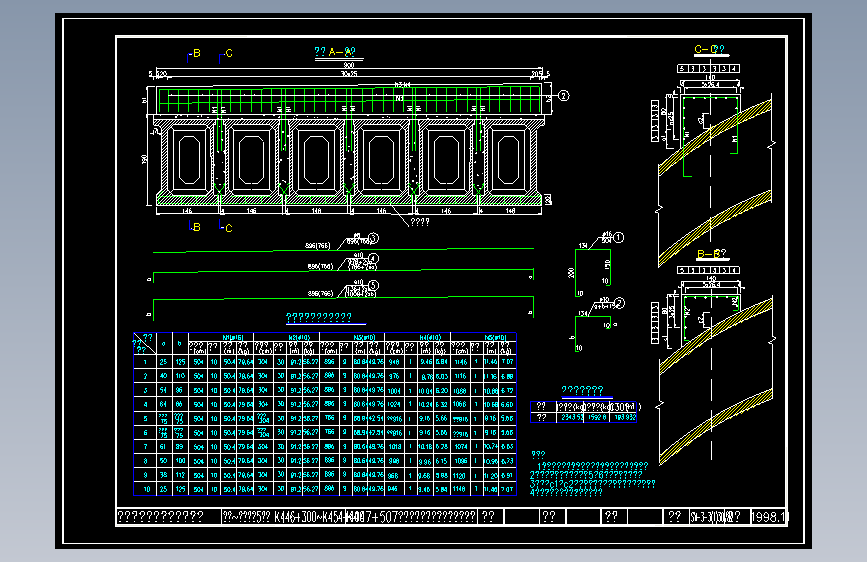Click the value 1120 in row 9
The width and height of the screenshot is (867, 562).
[x=460, y=475]
